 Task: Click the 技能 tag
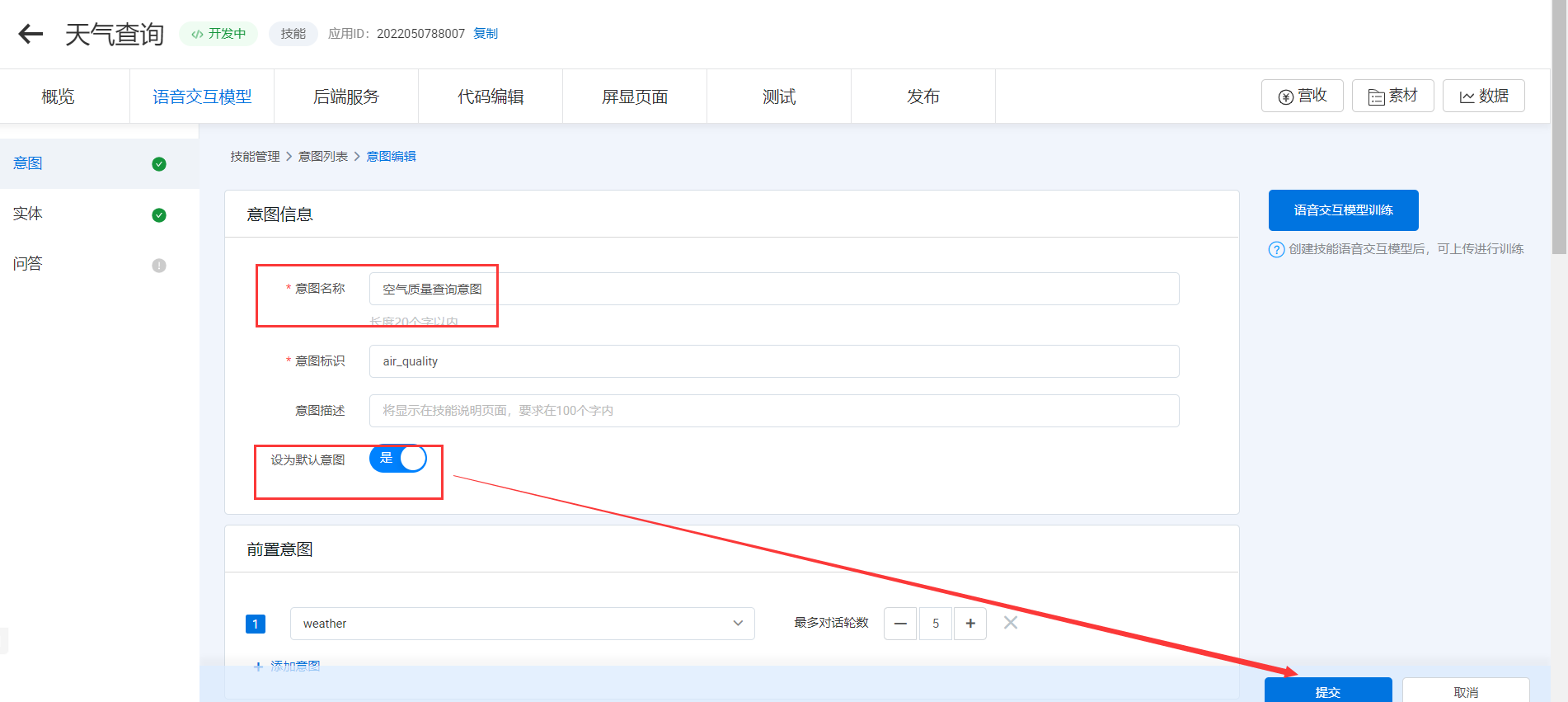(293, 34)
